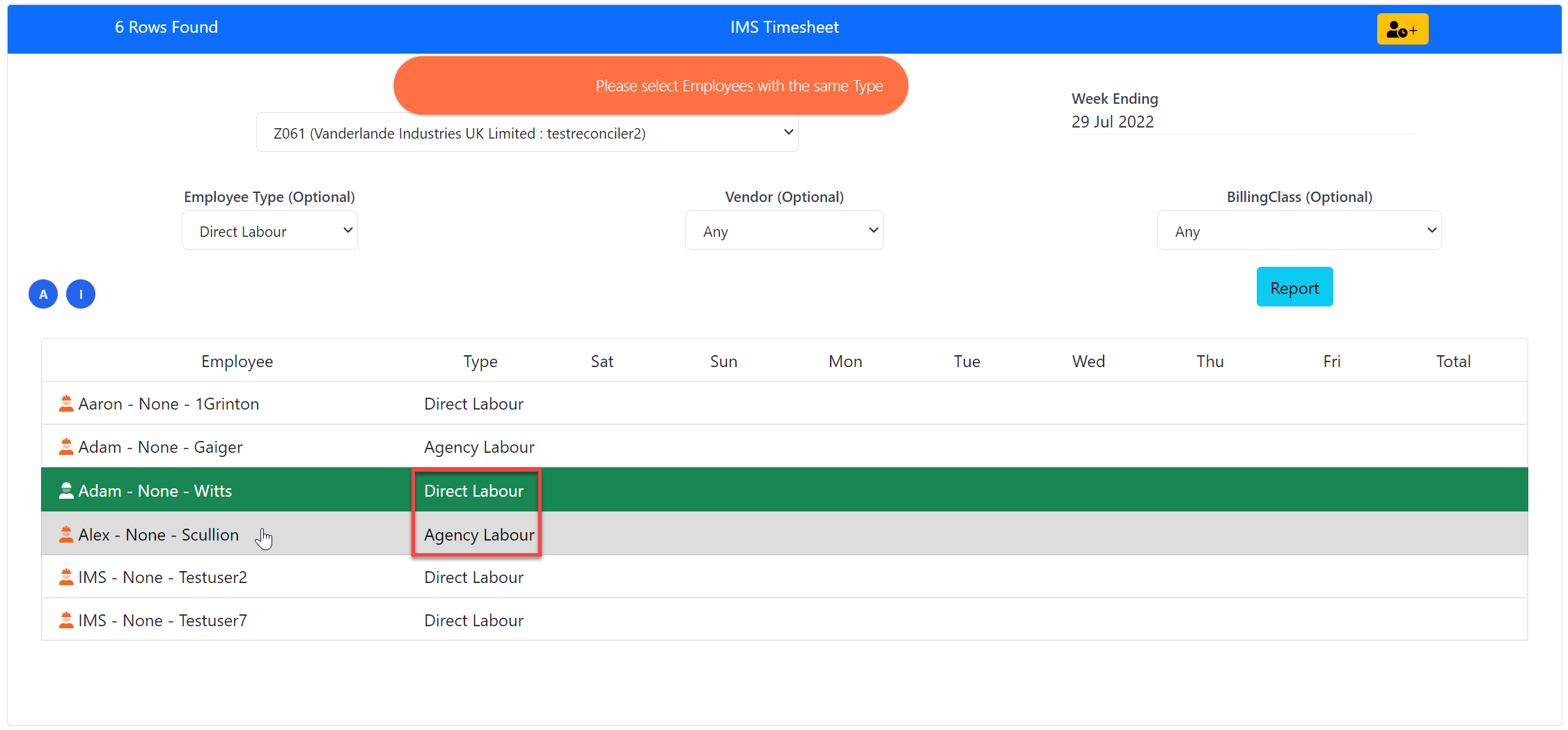Click the Wed column header

tap(1088, 361)
